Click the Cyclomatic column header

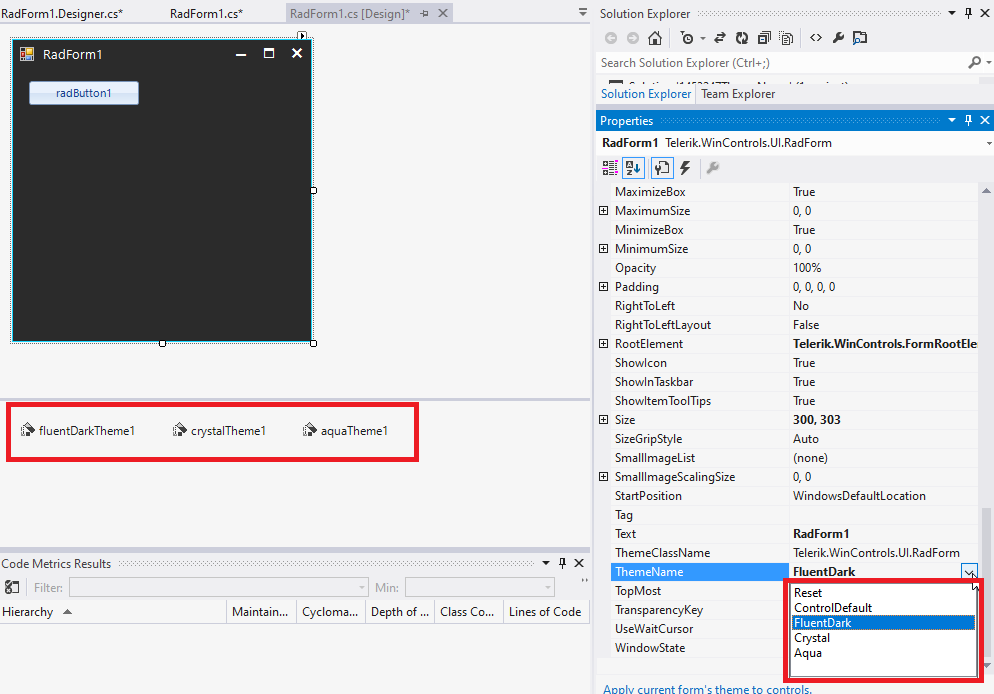(x=330, y=612)
